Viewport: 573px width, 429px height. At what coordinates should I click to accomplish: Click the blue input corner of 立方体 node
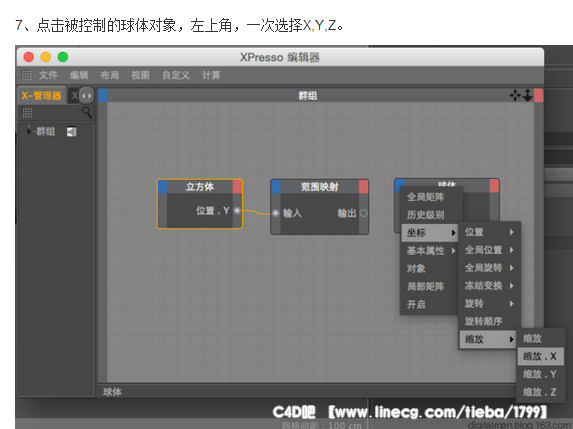163,187
